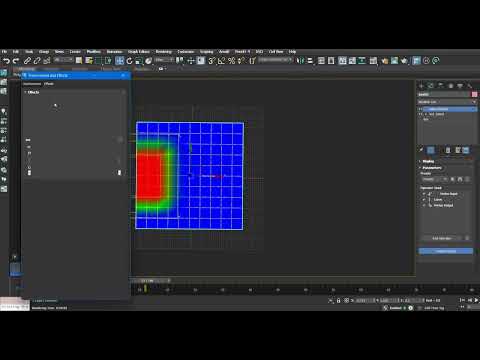Open the Graph Editors menu
Viewport: 480px width, 360px height.
click(139, 52)
